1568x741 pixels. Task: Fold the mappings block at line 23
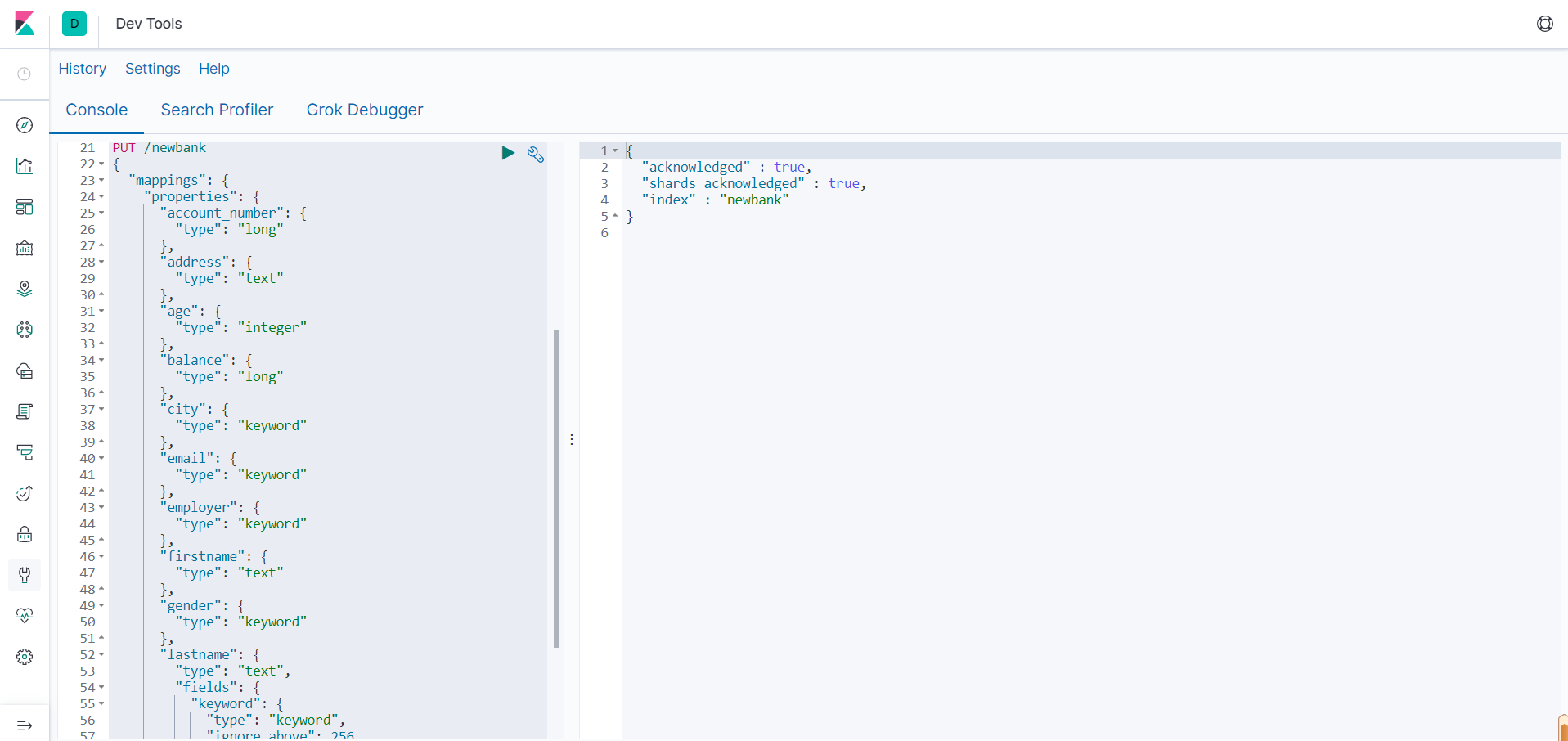pyautogui.click(x=101, y=181)
